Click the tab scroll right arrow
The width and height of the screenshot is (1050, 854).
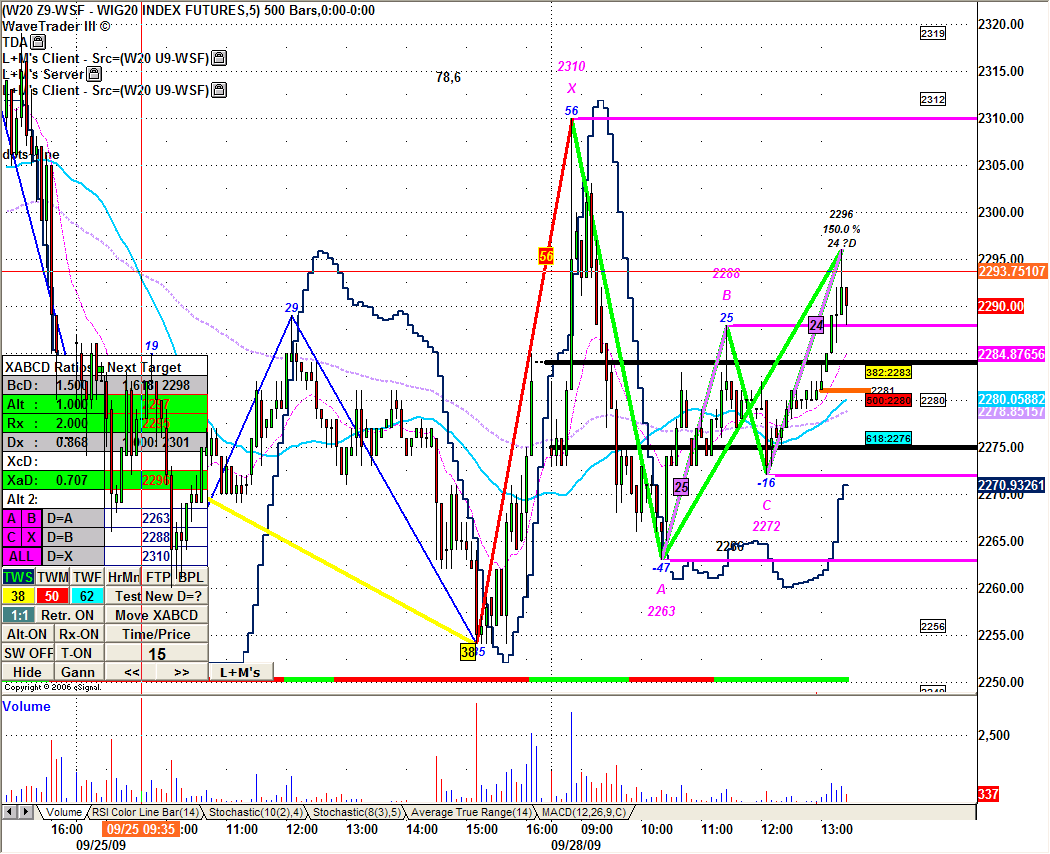(25, 812)
